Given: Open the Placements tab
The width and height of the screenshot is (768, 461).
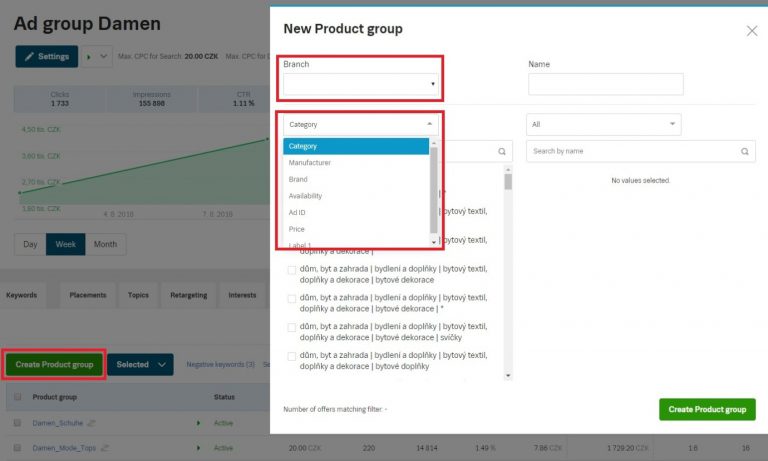Looking at the screenshot, I should coord(88,295).
